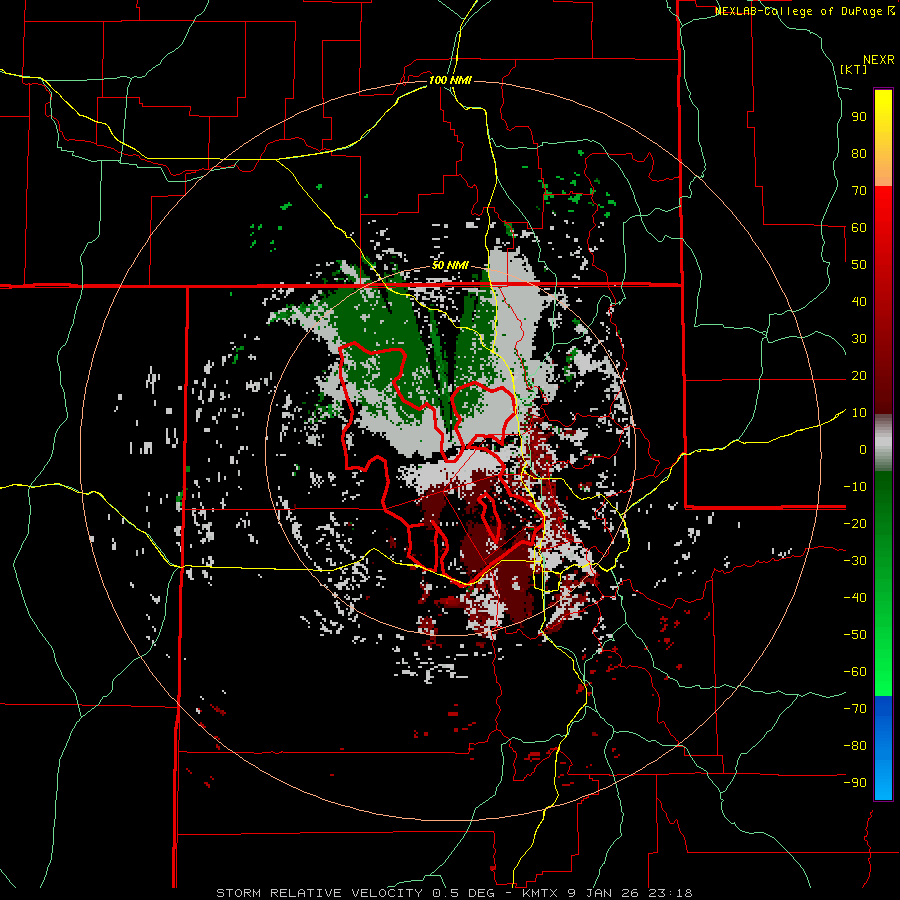Click the -40 value on velocity scale
This screenshot has height=900, width=900.
(855, 598)
